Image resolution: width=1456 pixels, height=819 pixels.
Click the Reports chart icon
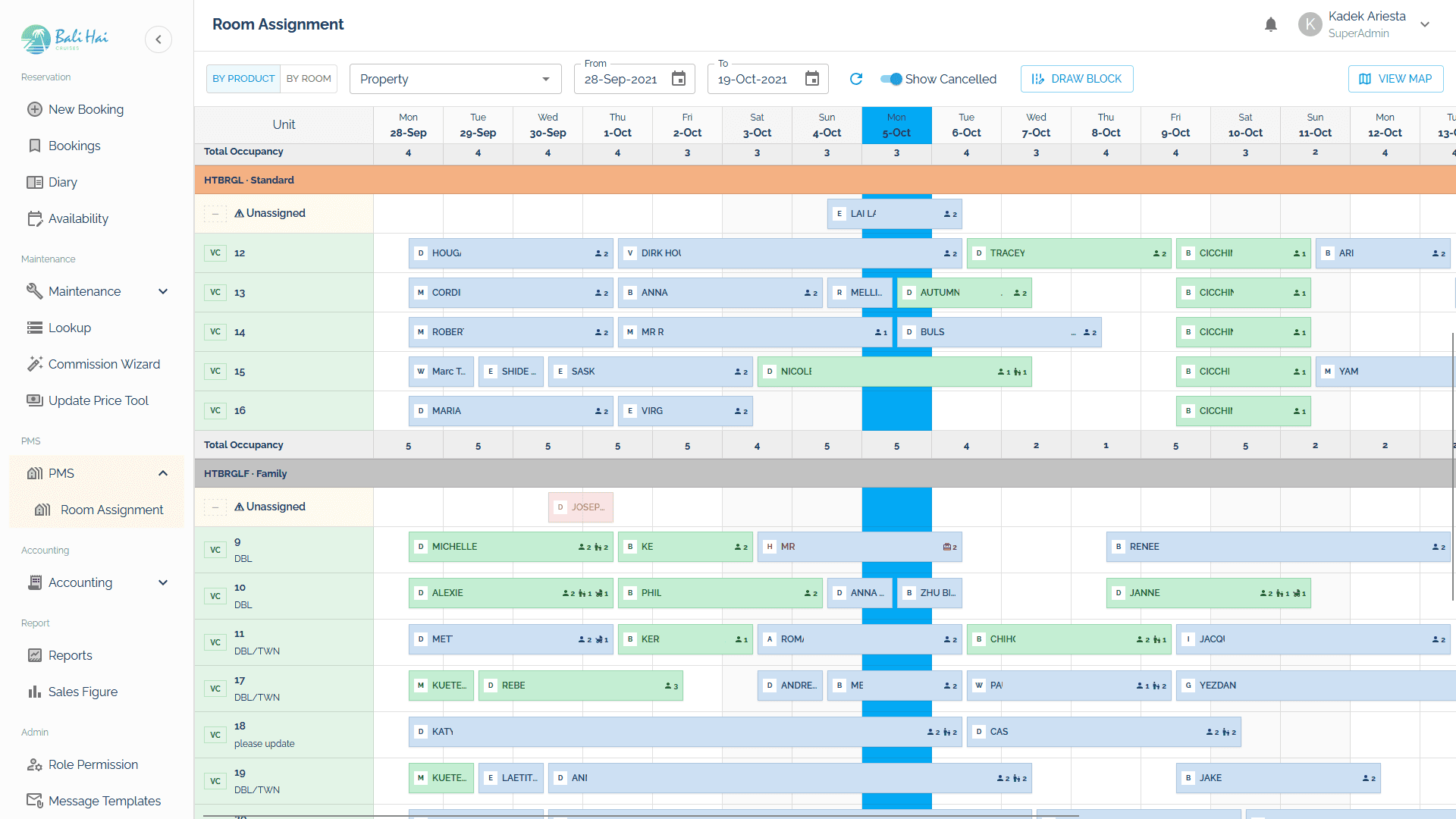coord(35,655)
